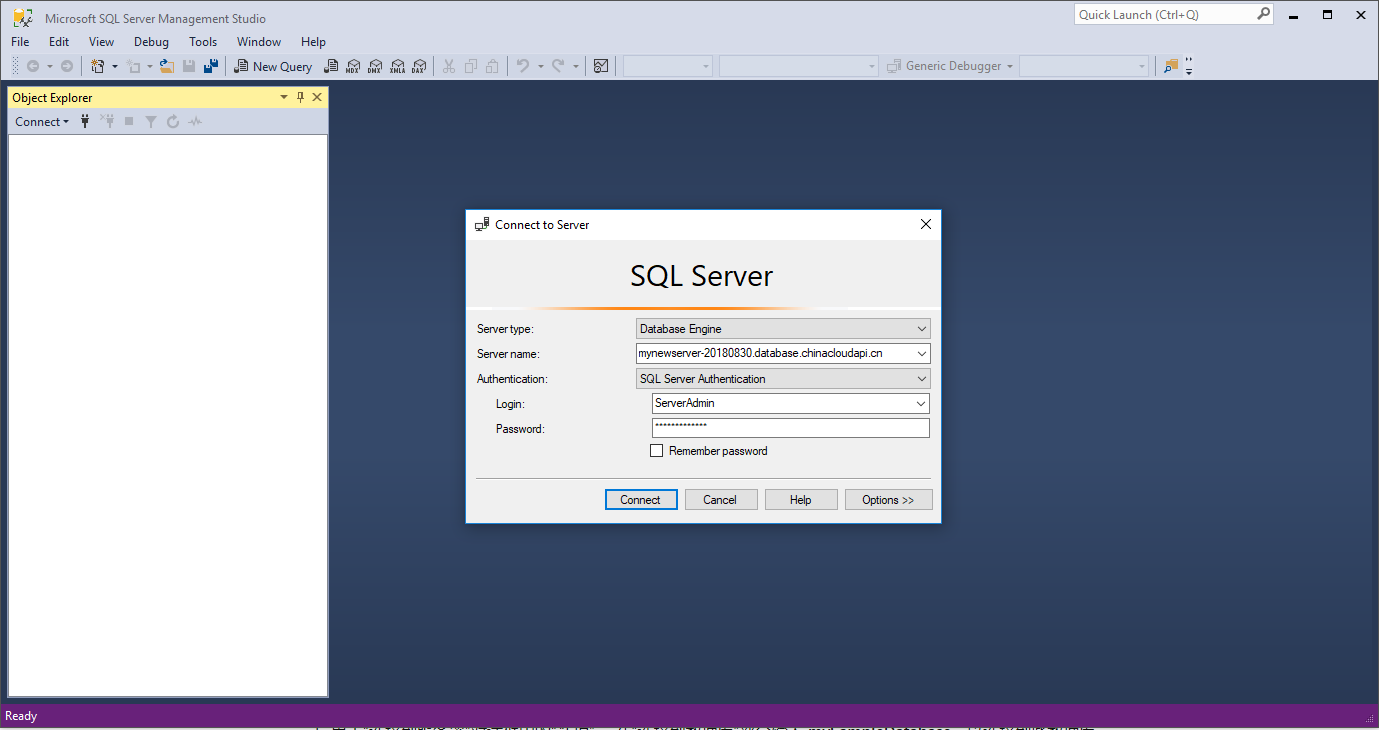This screenshot has width=1379, height=730.
Task: Open the Login dropdown arrow
Action: click(921, 404)
